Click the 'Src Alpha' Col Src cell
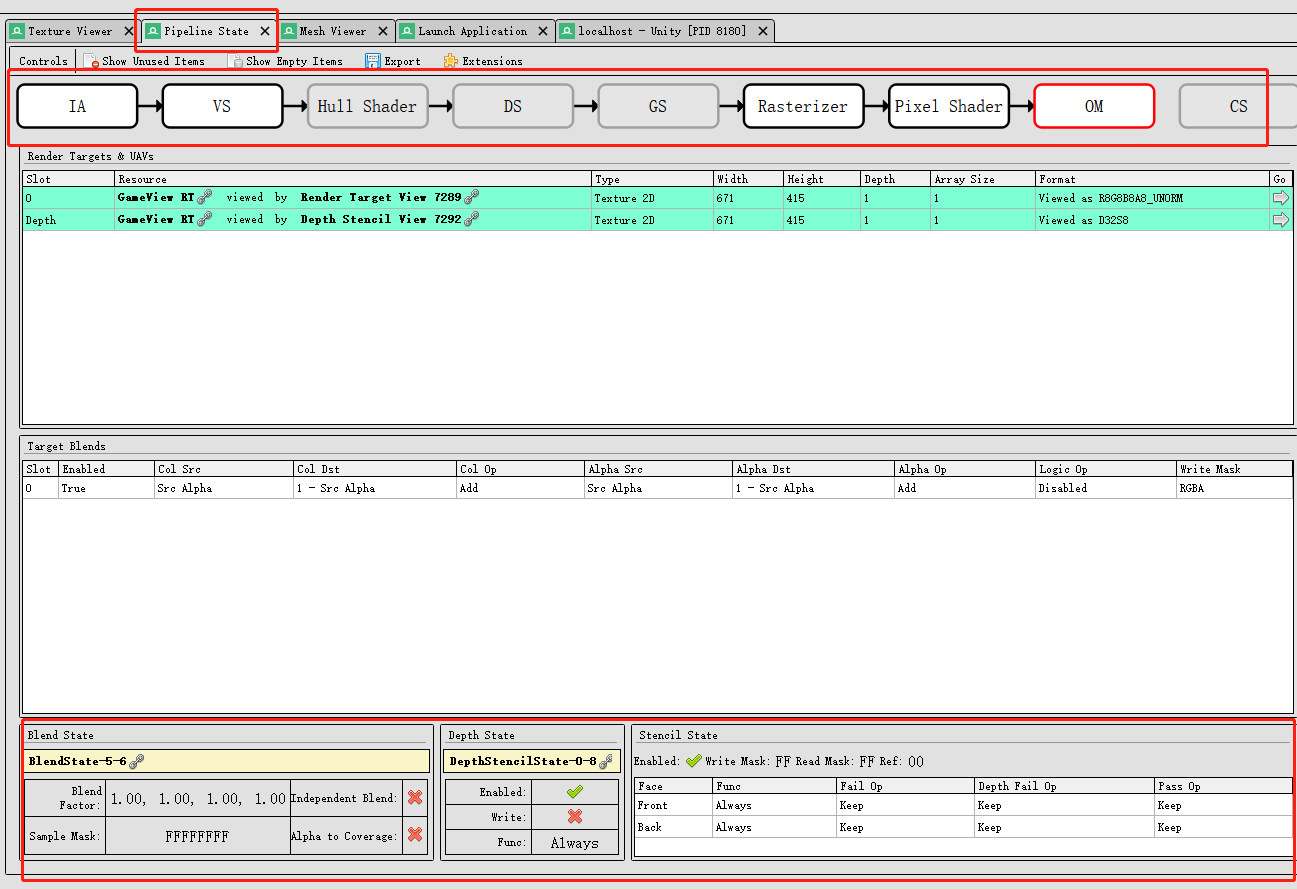1297x889 pixels. coord(224,488)
